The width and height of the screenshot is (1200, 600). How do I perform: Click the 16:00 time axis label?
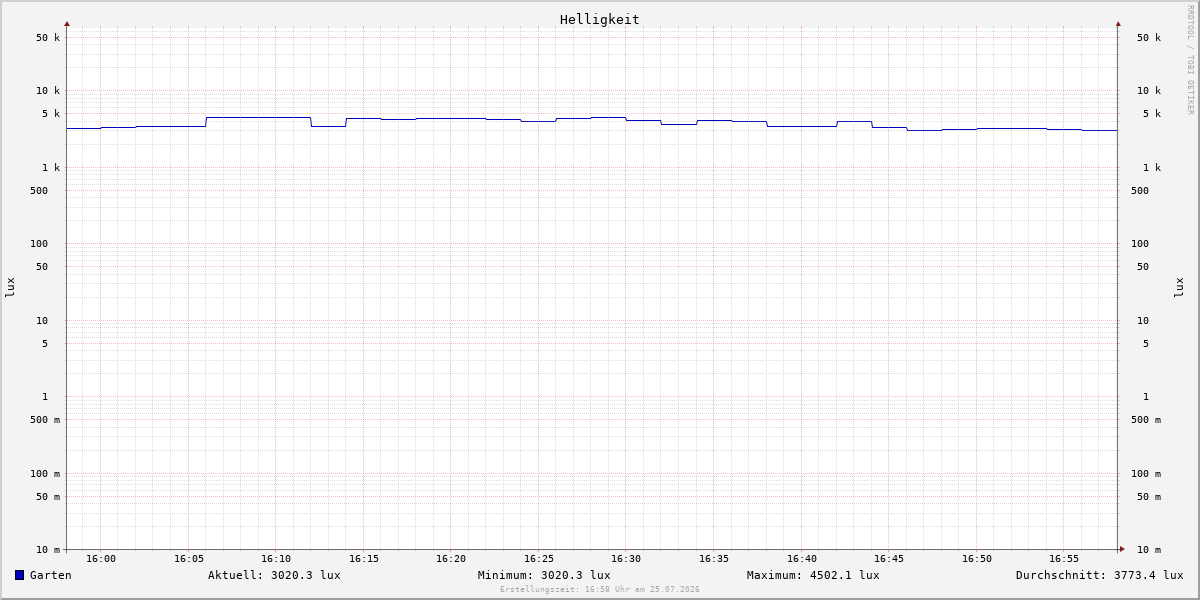pyautogui.click(x=101, y=559)
